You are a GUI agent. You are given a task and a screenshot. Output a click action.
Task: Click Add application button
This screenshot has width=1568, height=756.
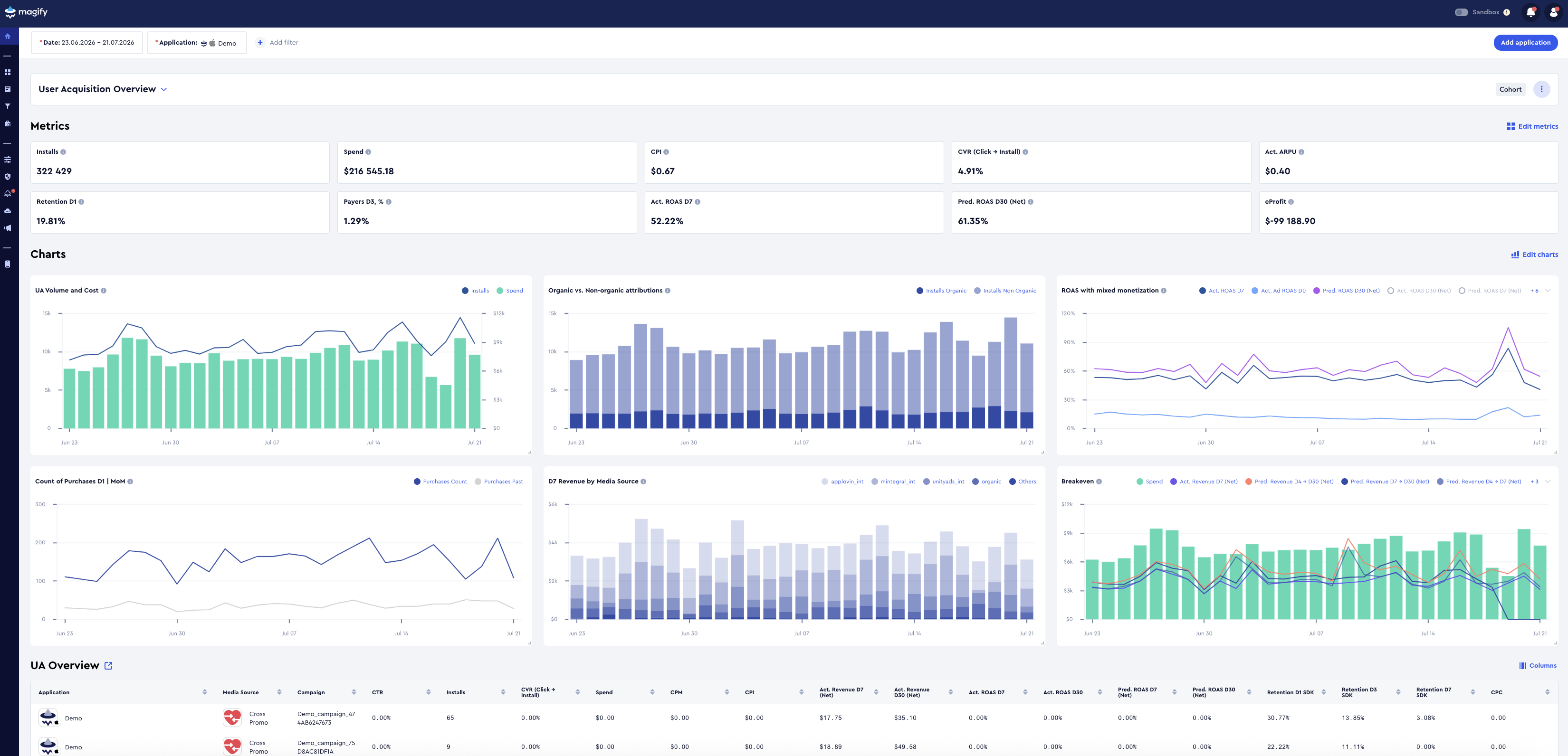click(x=1525, y=43)
